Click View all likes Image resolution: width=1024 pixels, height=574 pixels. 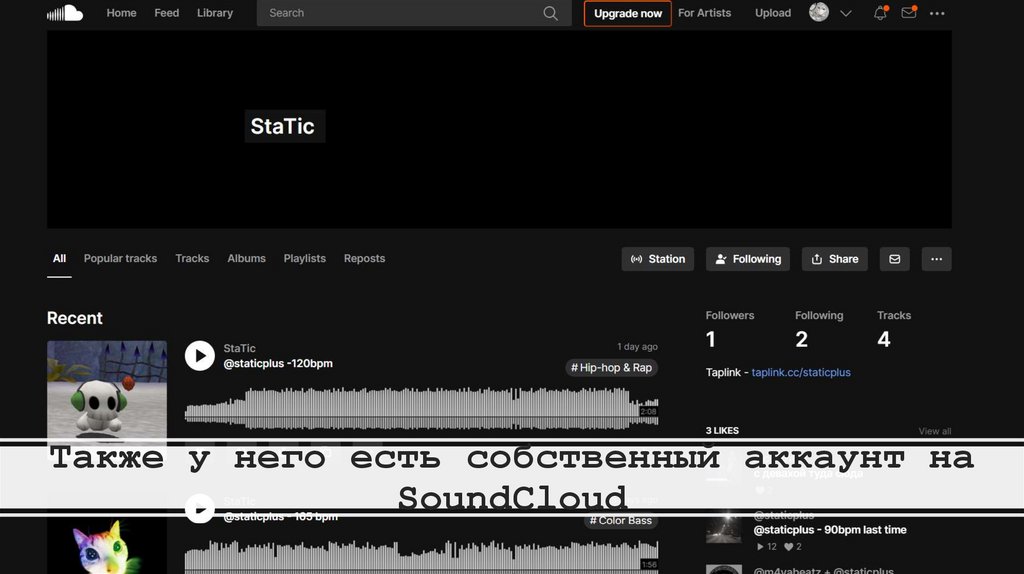click(x=935, y=431)
